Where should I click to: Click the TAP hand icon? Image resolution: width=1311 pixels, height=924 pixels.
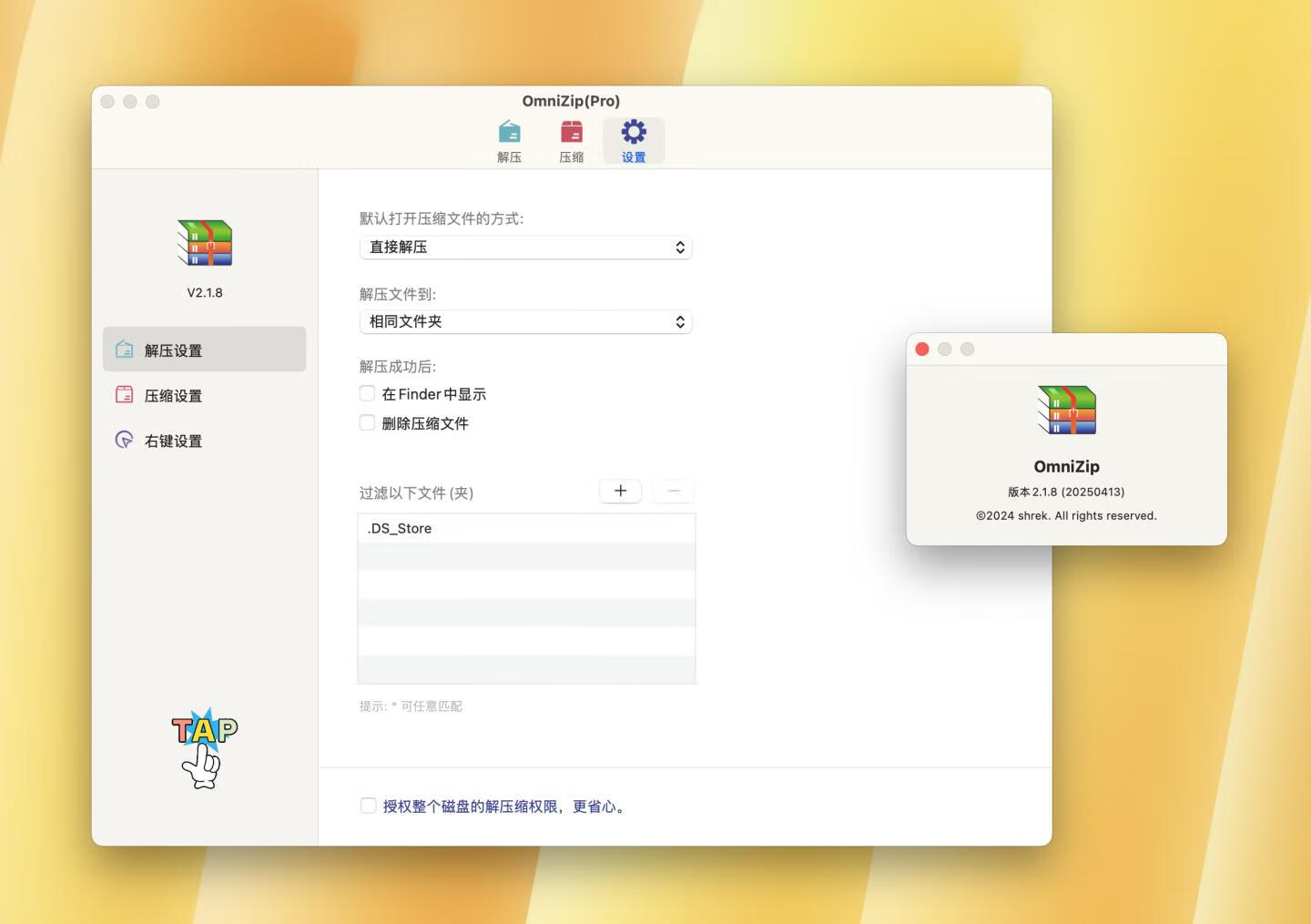[205, 748]
